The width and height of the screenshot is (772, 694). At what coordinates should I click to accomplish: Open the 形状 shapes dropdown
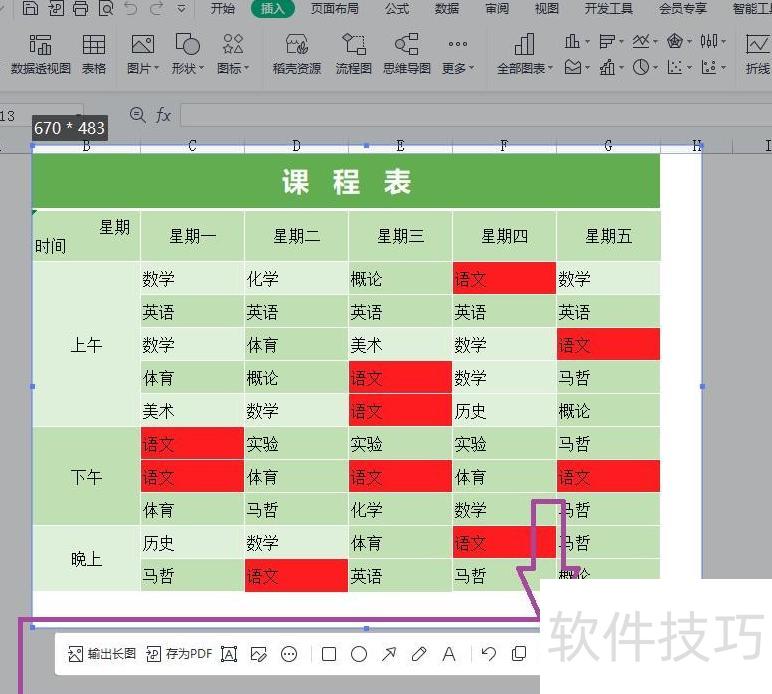point(188,54)
